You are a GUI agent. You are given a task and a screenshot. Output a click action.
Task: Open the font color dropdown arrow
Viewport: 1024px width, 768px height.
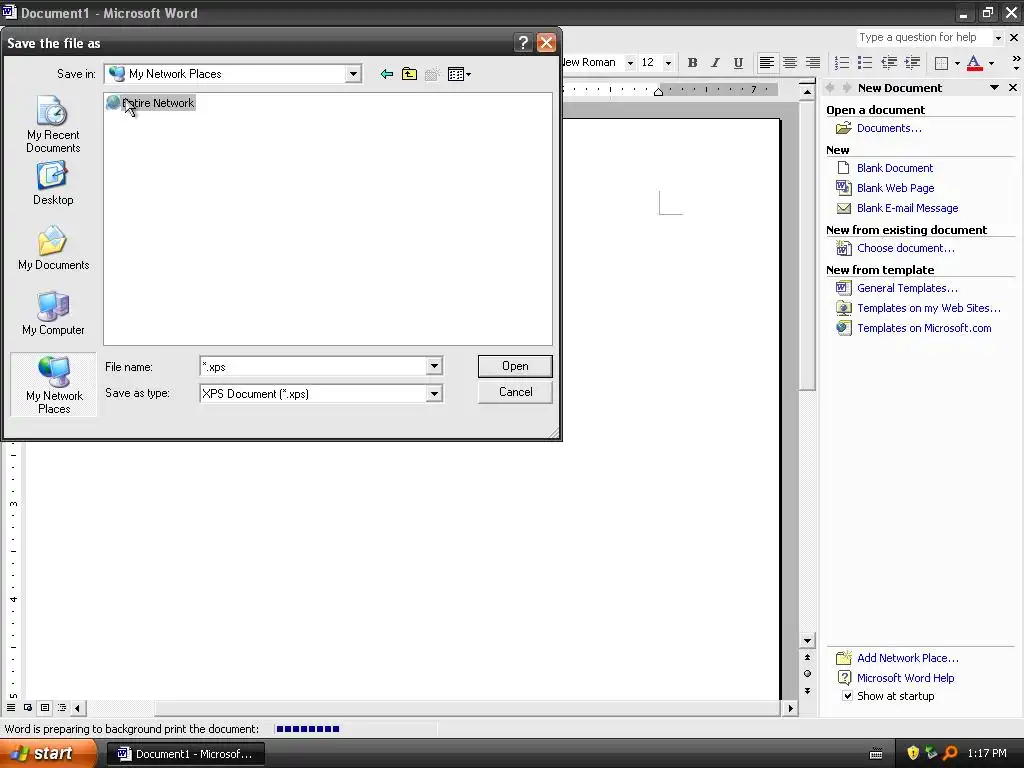(x=991, y=63)
